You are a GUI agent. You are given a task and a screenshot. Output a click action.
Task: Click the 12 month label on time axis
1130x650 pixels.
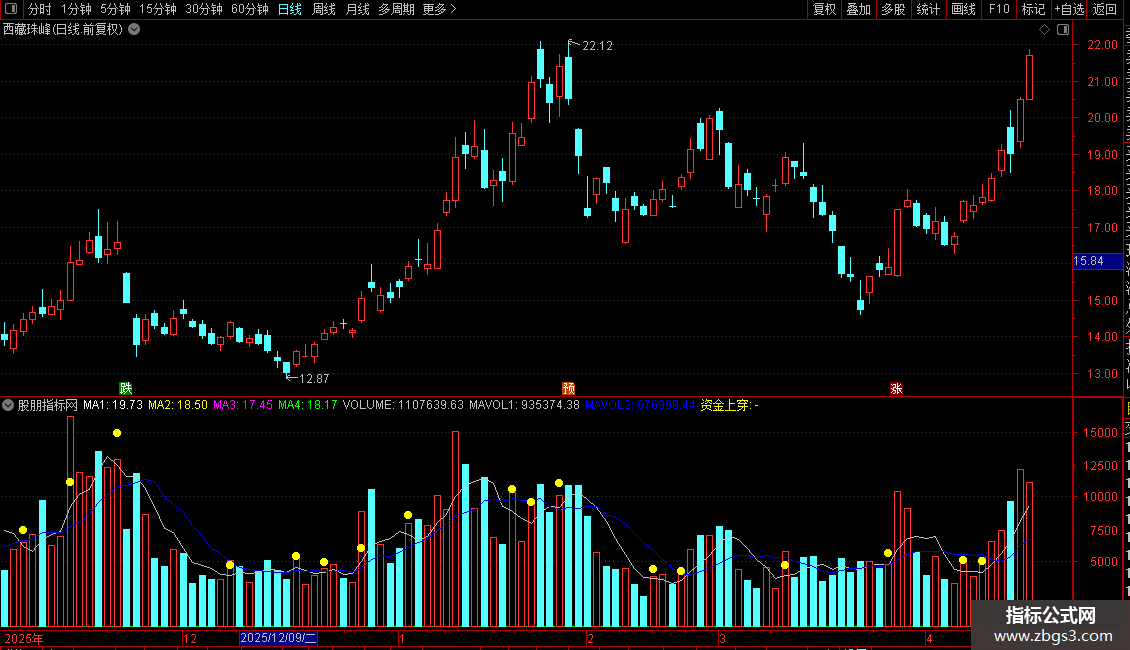[x=190, y=638]
